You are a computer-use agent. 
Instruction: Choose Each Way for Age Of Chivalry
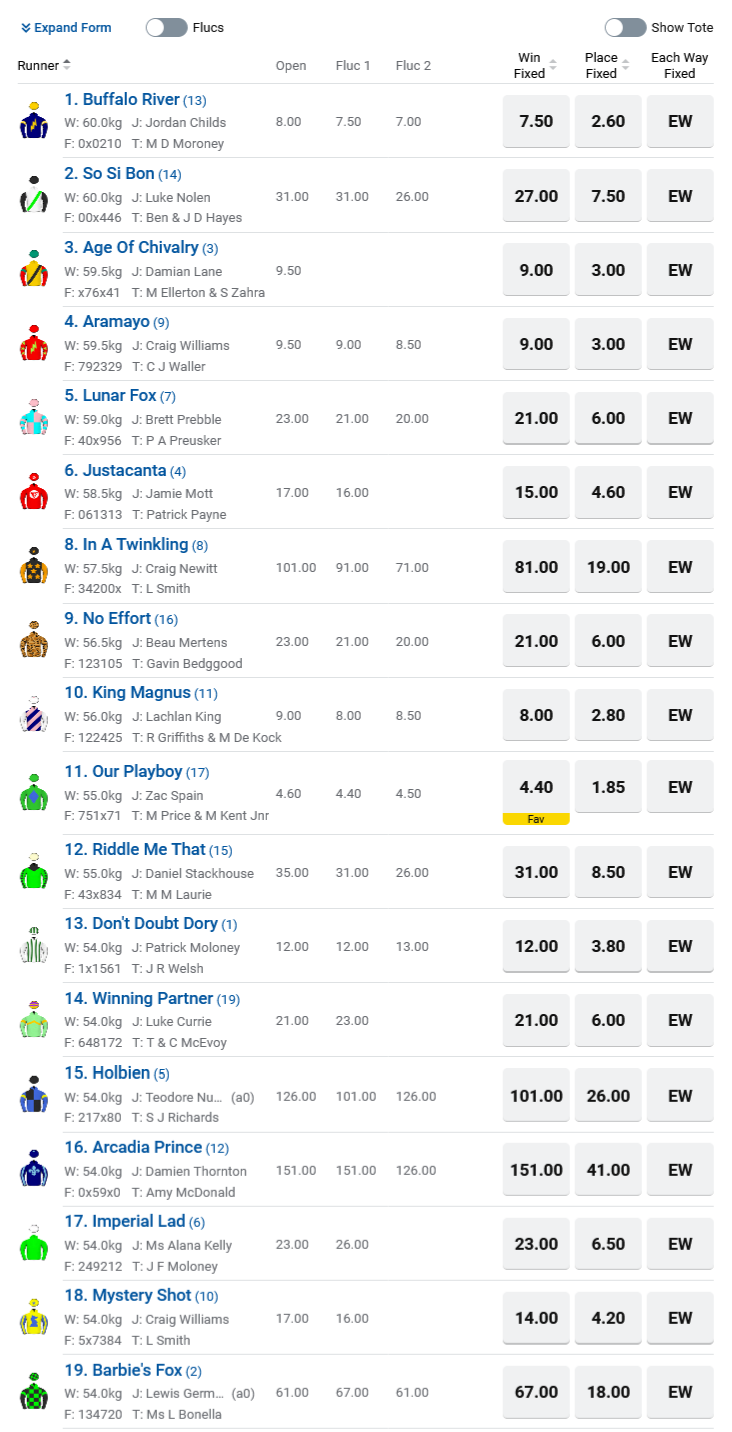click(x=680, y=270)
